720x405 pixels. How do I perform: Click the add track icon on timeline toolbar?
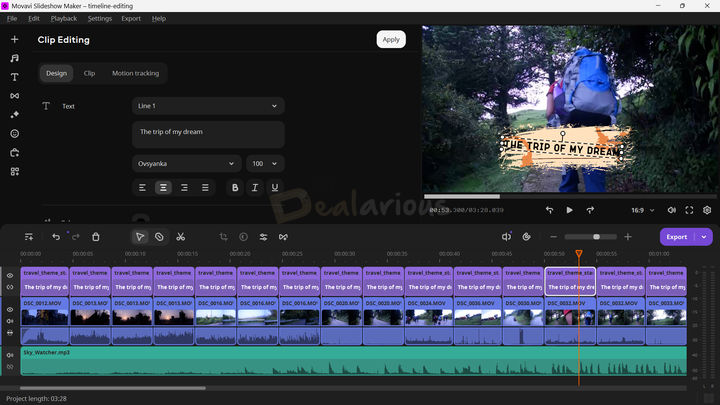[x=29, y=237]
